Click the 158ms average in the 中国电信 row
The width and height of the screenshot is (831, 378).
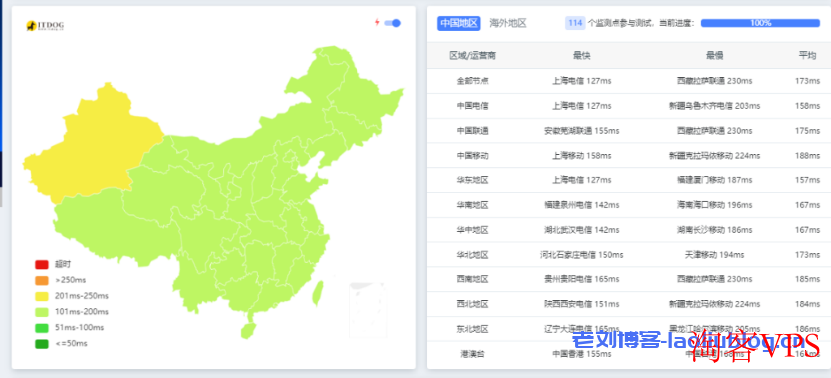click(x=808, y=106)
